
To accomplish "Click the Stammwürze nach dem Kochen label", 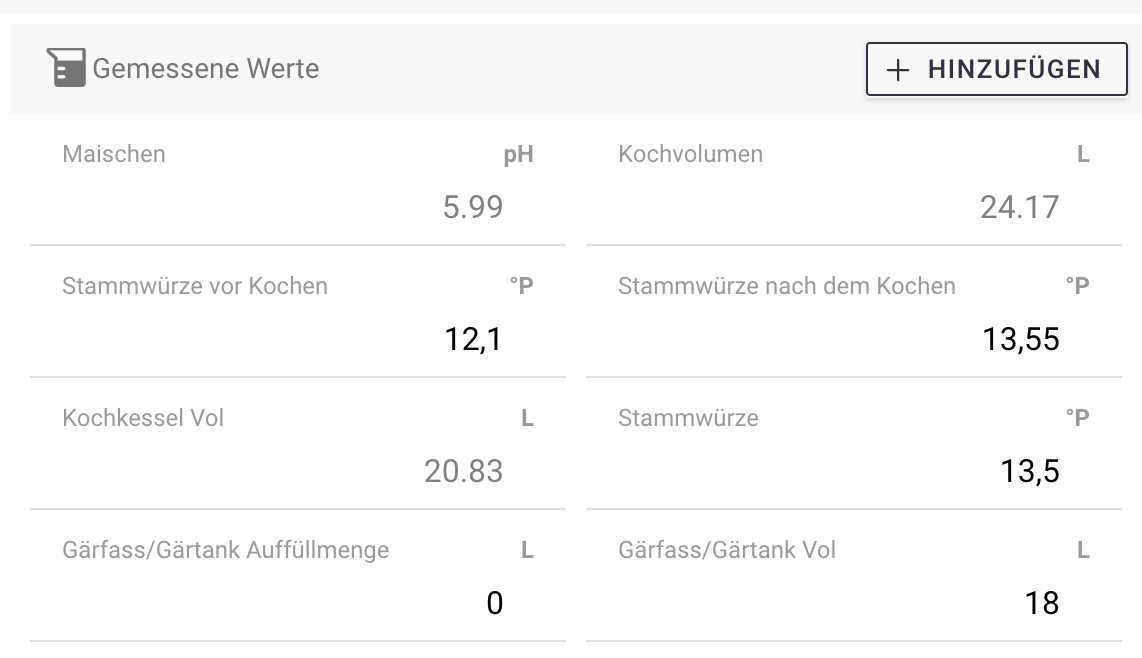I will pos(787,286).
